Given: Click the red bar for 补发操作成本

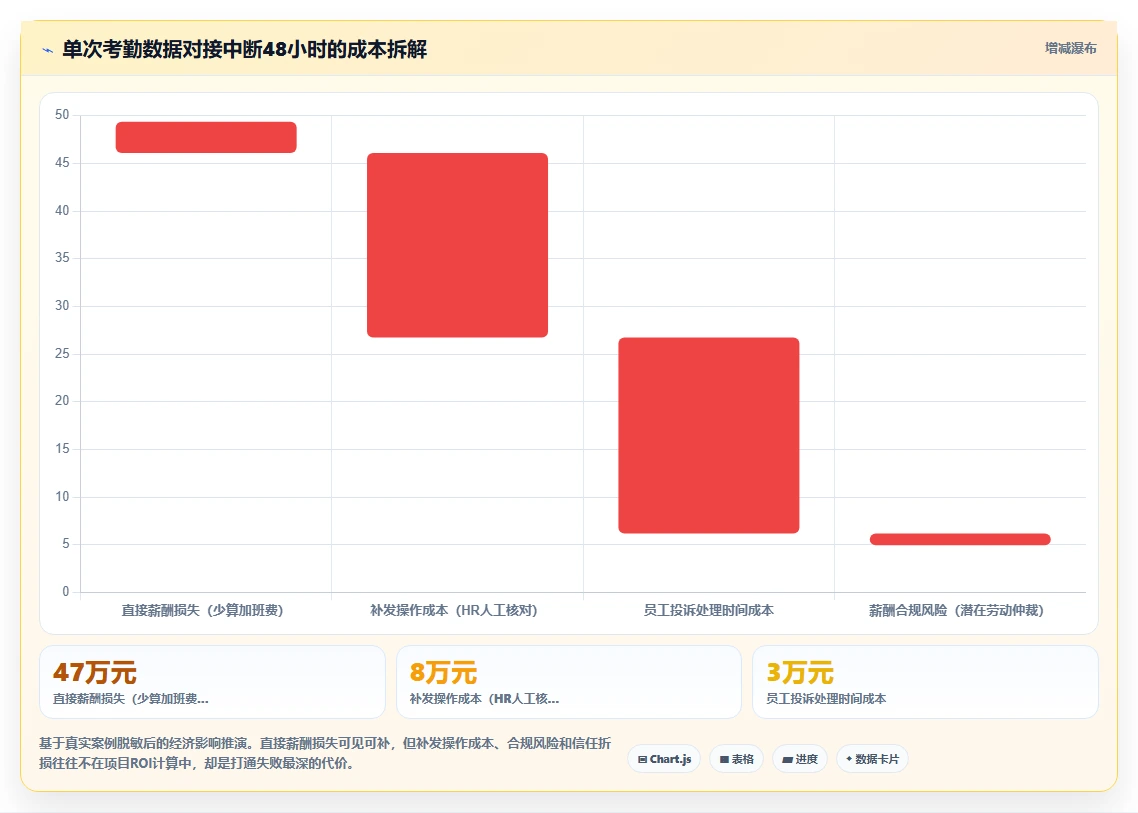Looking at the screenshot, I should pos(457,245).
